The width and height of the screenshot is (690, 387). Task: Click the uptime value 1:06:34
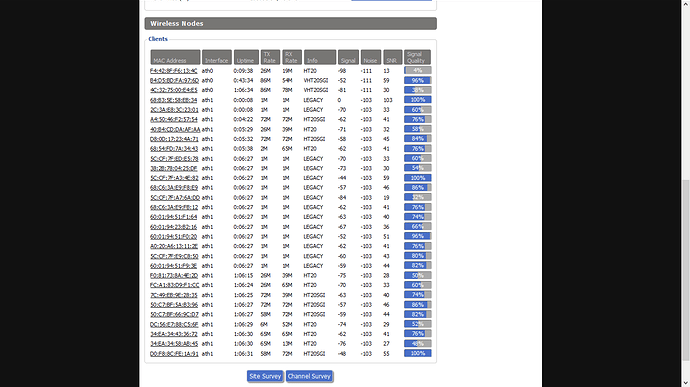pos(243,90)
